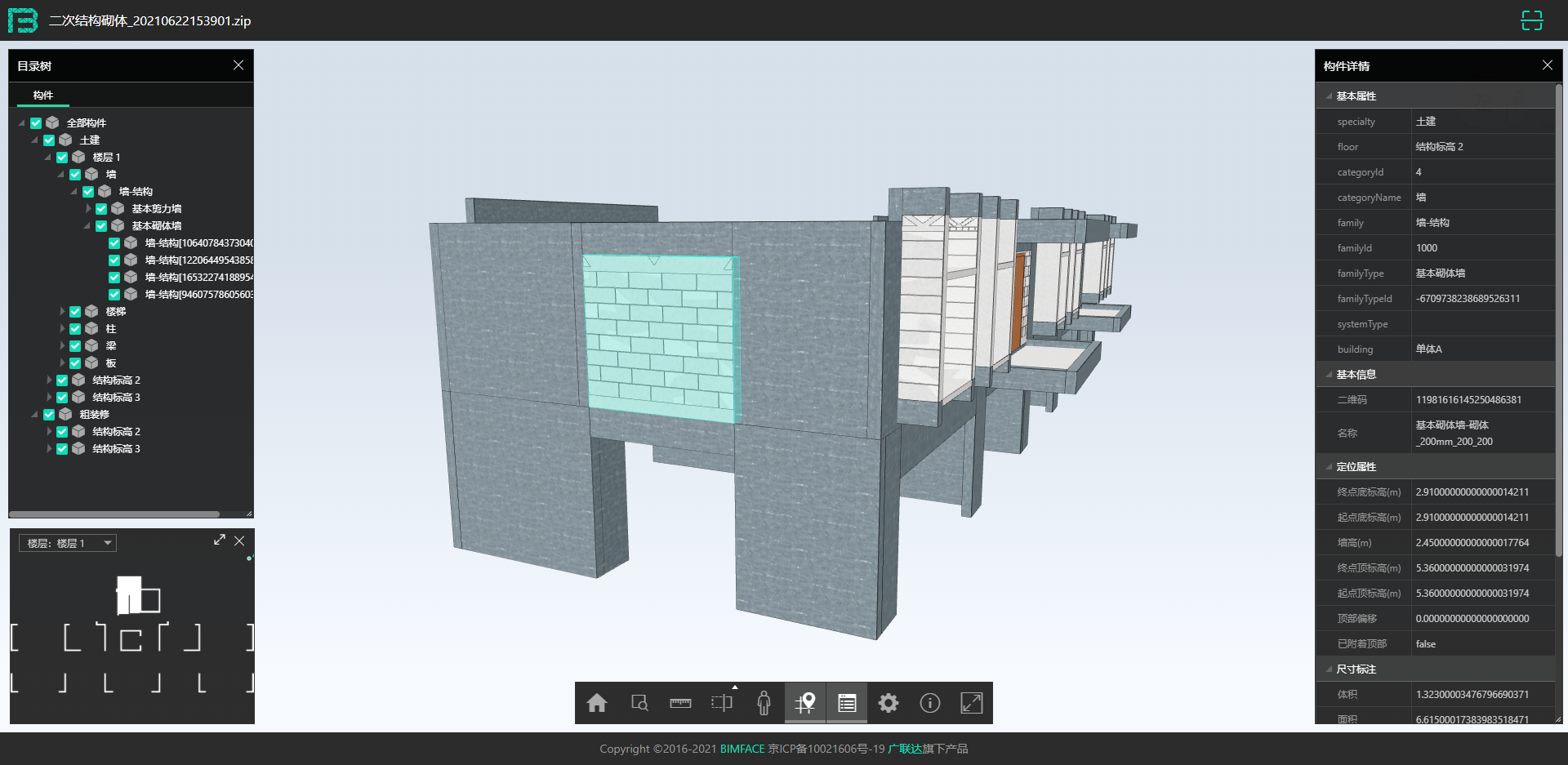The image size is (1568, 765).
Task: Collapse the 基本砌体墙 tree node
Action: pos(87,226)
